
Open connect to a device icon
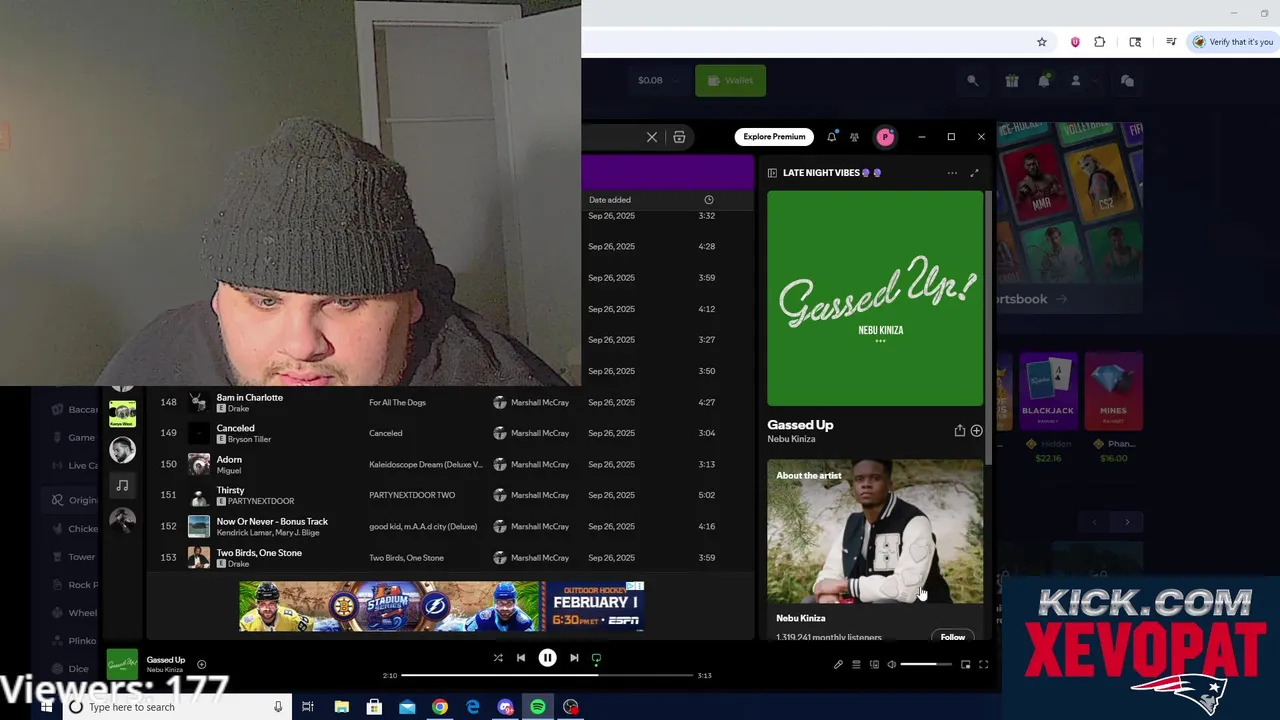click(x=874, y=665)
